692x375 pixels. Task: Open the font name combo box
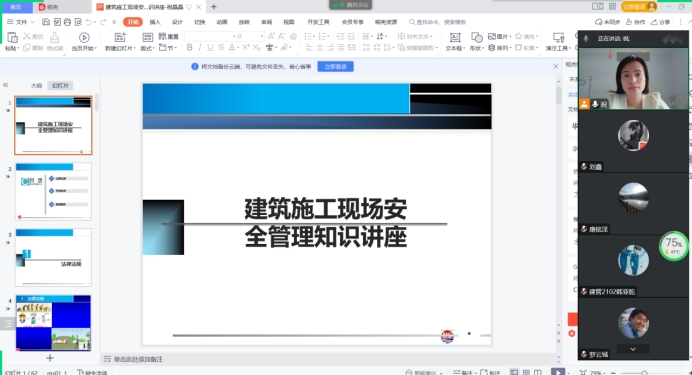click(211, 36)
